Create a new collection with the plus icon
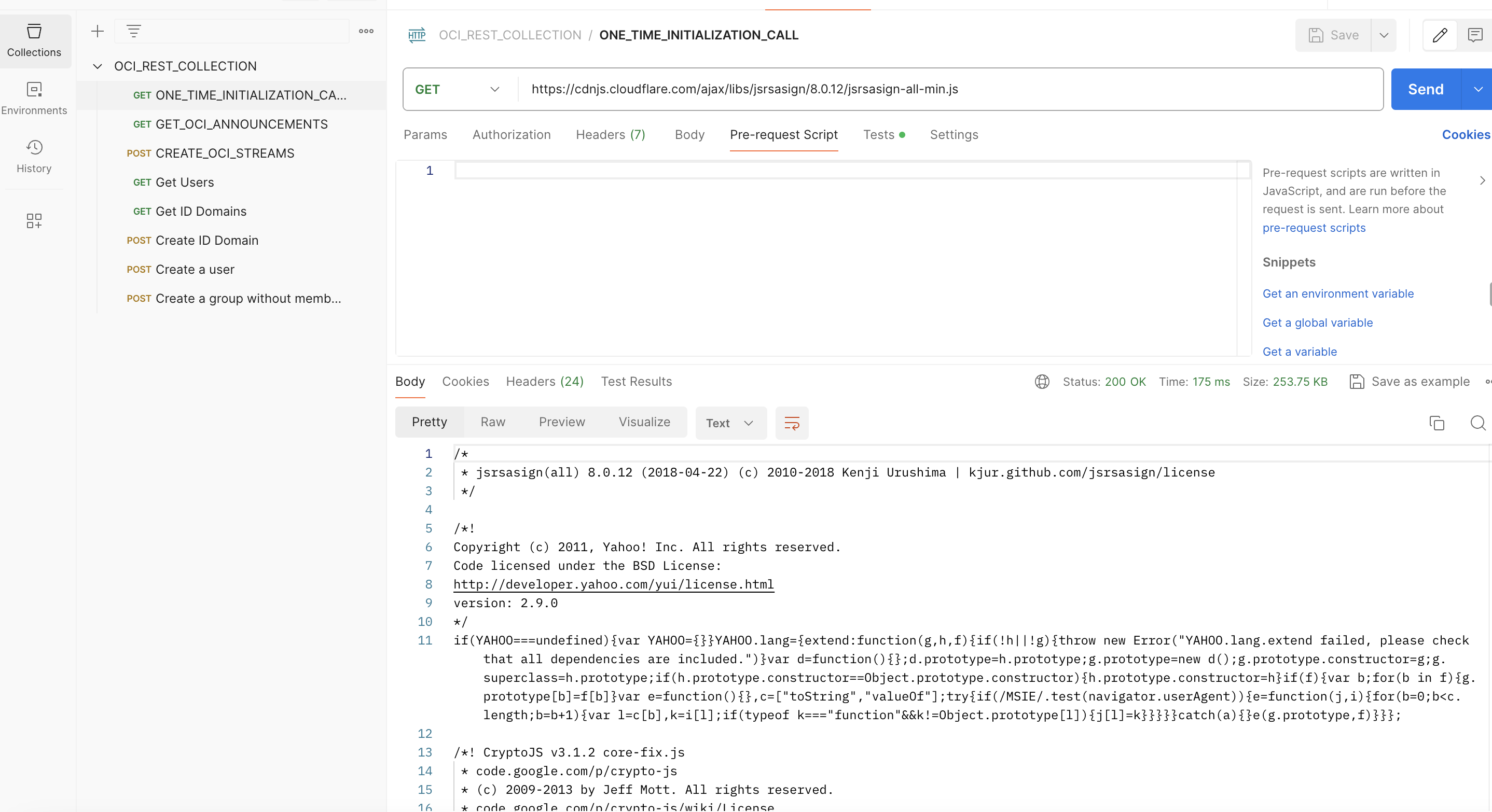 coord(98,31)
